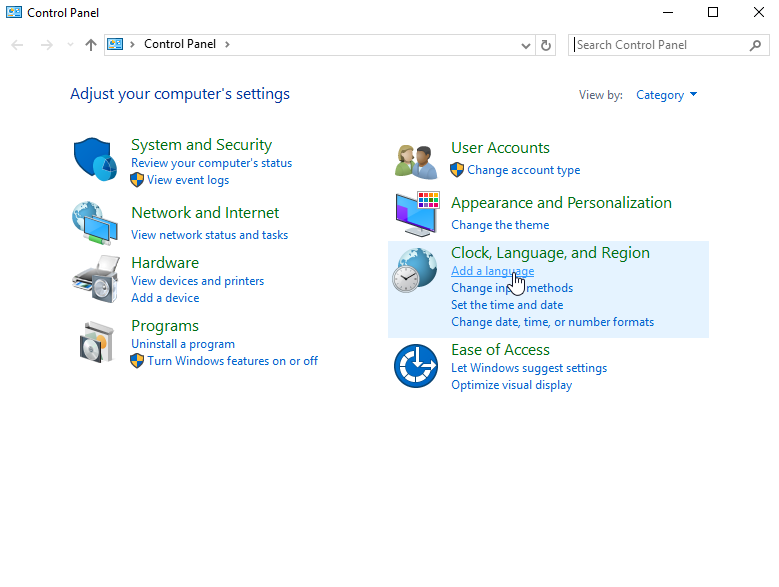The width and height of the screenshot is (779, 587).
Task: Click View devices and printers
Action: 197,281
